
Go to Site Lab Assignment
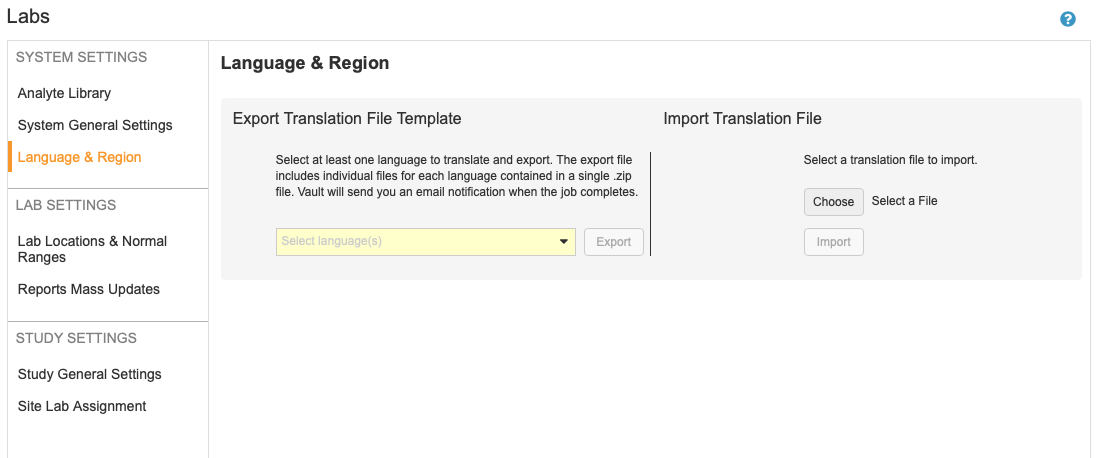click(x=82, y=406)
